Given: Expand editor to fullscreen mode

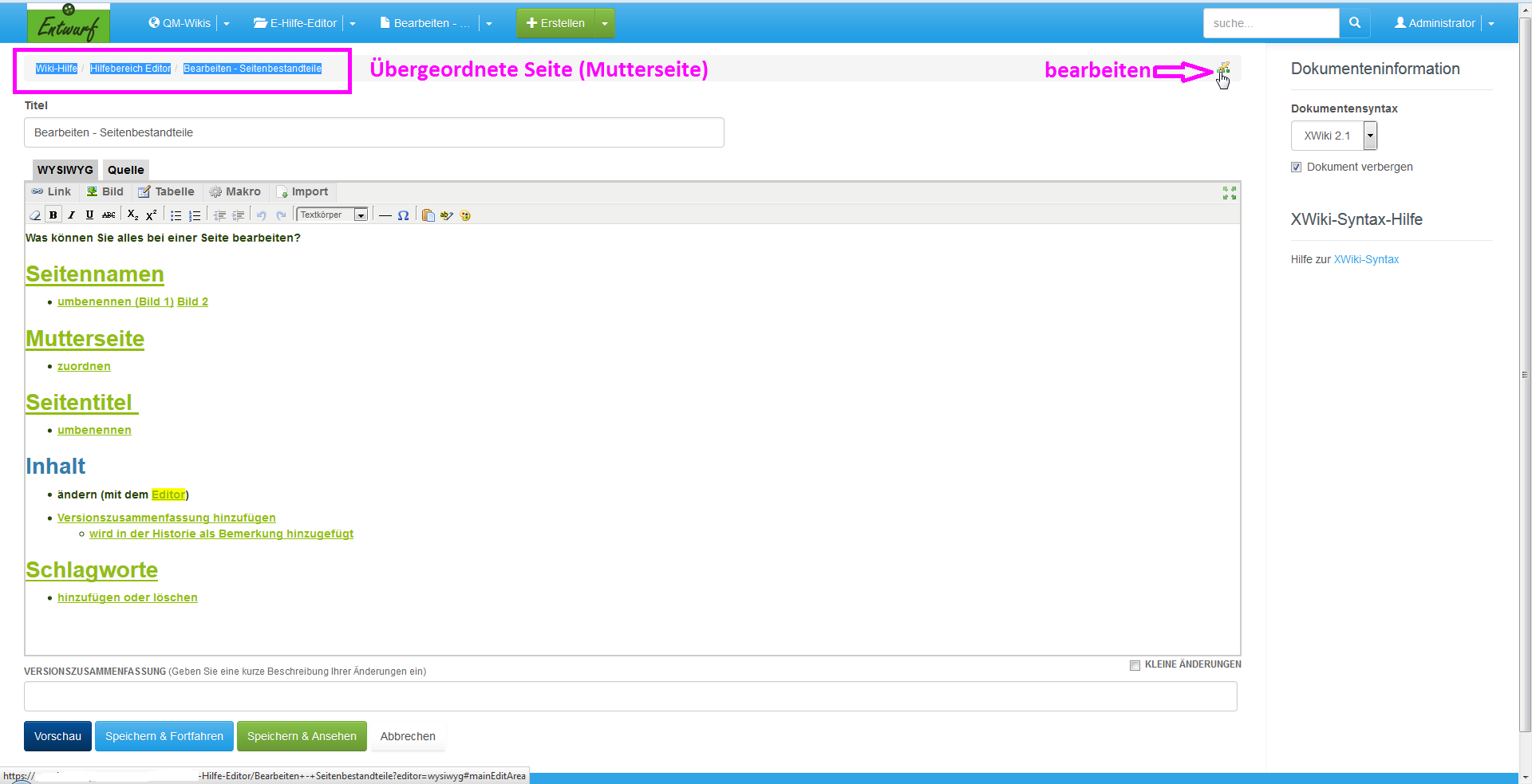Looking at the screenshot, I should click(1229, 193).
